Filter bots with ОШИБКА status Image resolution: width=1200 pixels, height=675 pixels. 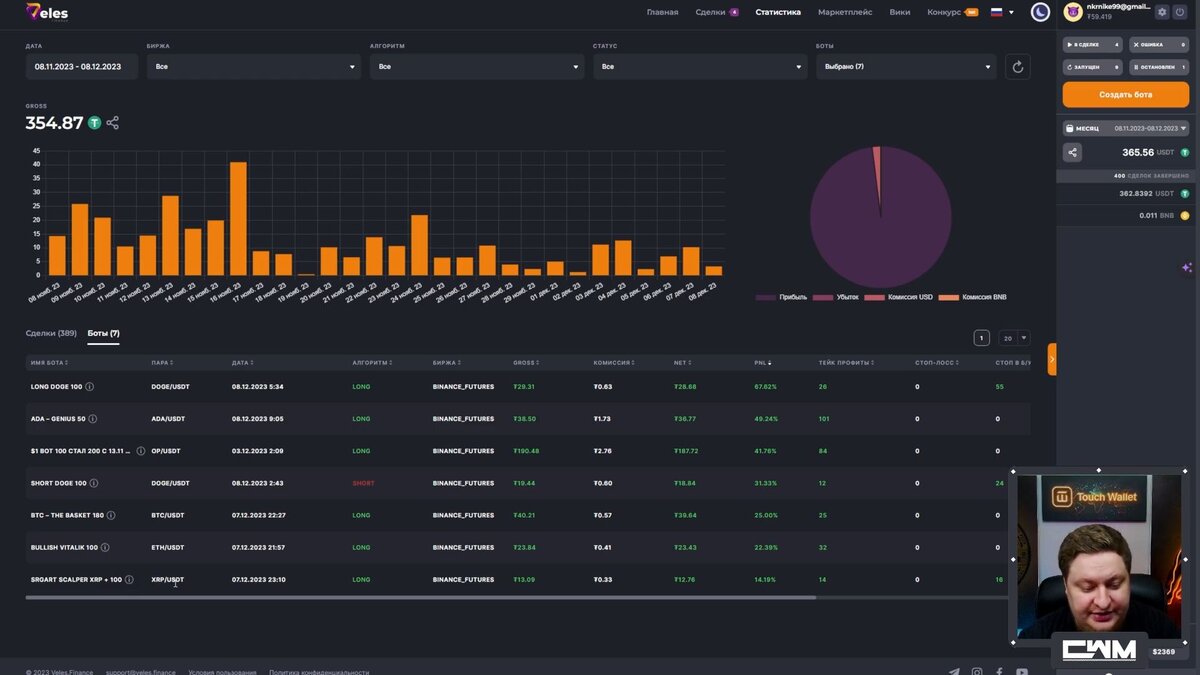point(1159,44)
